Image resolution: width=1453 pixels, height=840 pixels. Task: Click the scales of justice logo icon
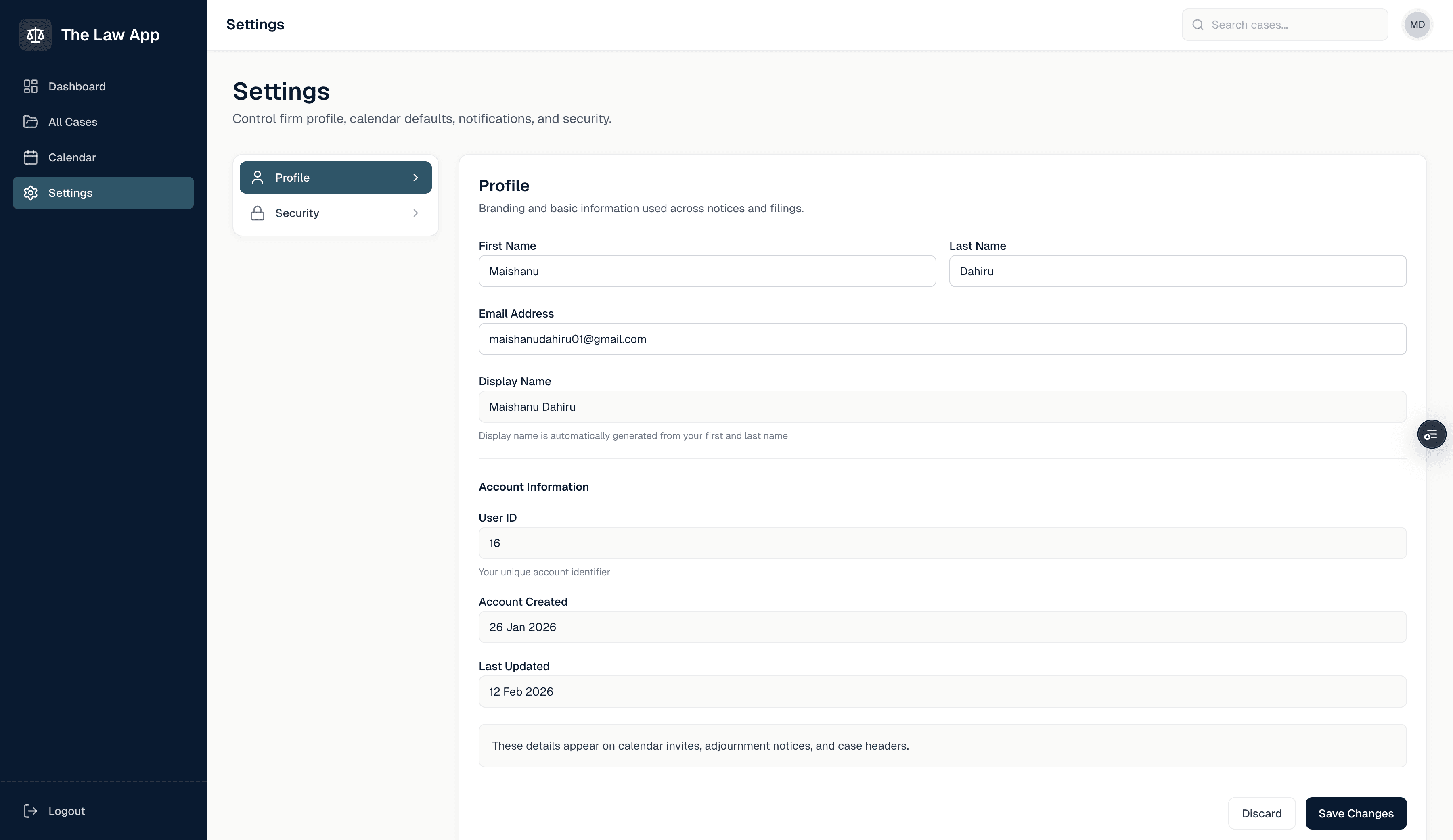click(35, 35)
